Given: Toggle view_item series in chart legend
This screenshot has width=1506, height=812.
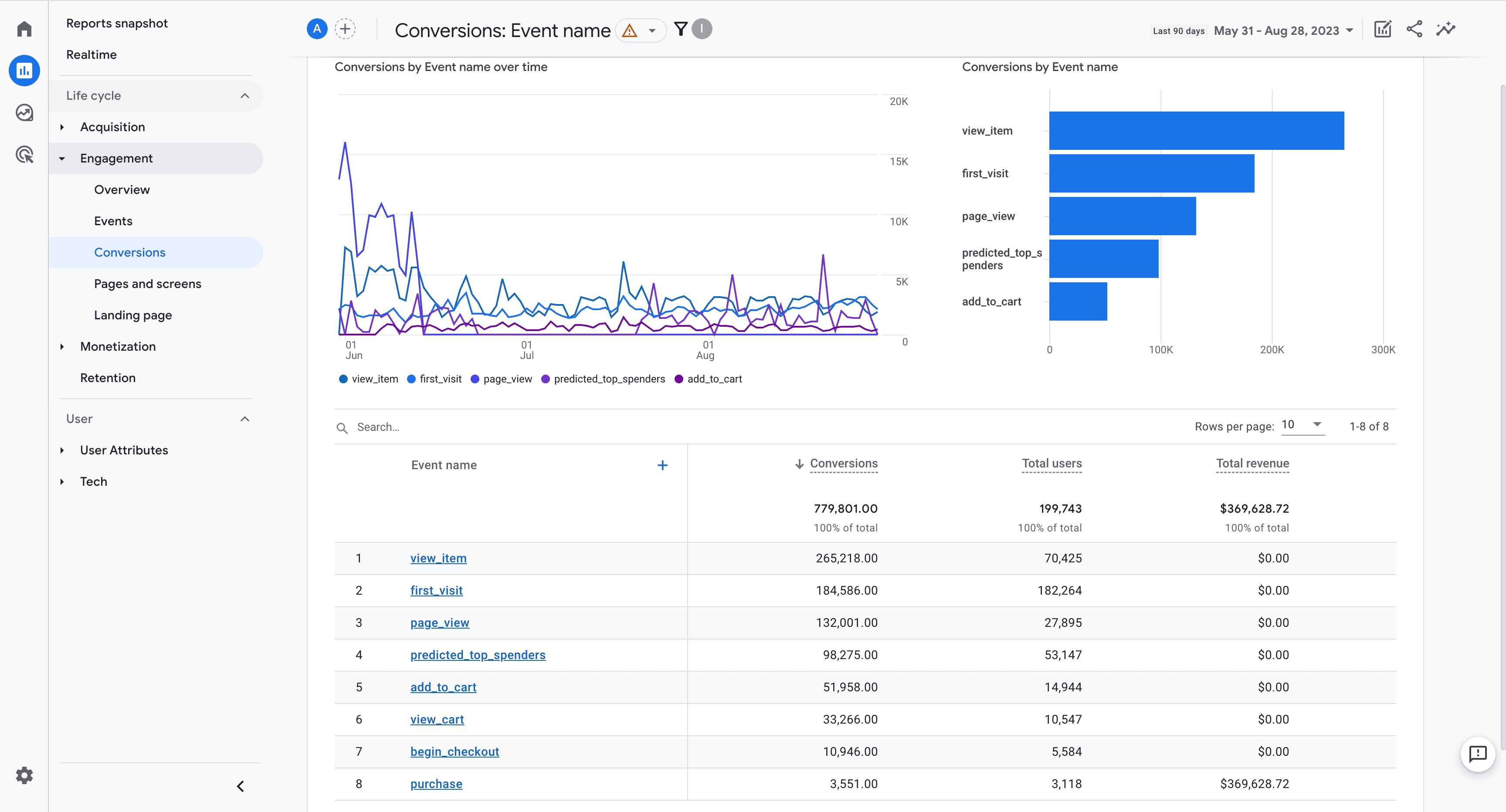Looking at the screenshot, I should 369,379.
